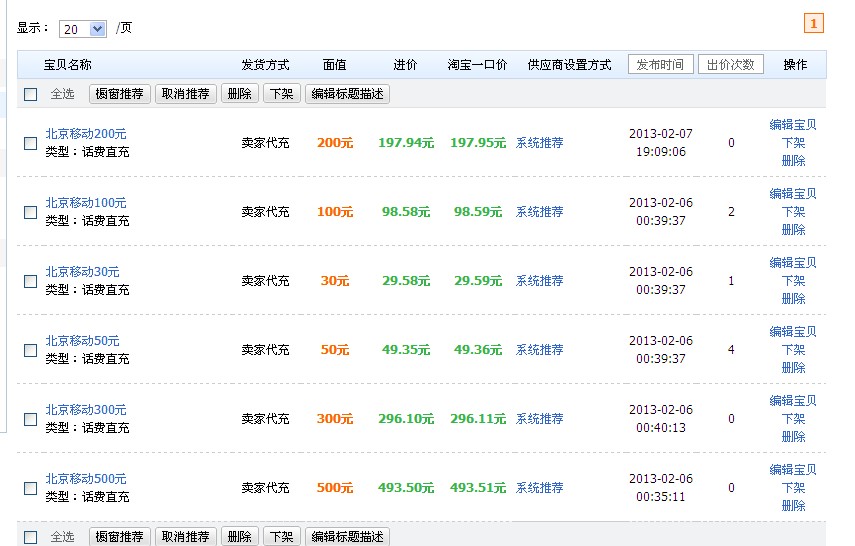Viewport: 855px width, 546px height.
Task: Click 编辑宝贝 for 北京移动100元
Action: tap(793, 194)
